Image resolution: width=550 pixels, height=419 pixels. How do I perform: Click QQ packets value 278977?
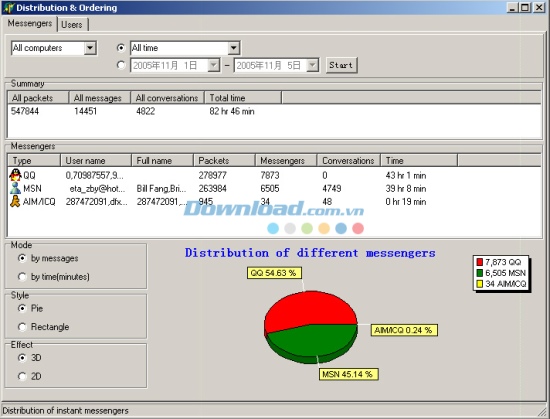(x=213, y=175)
